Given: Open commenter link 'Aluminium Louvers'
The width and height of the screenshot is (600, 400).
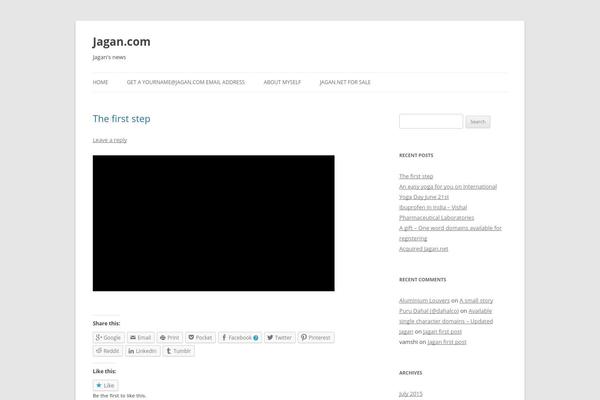Looking at the screenshot, I should pyautogui.click(x=424, y=301).
